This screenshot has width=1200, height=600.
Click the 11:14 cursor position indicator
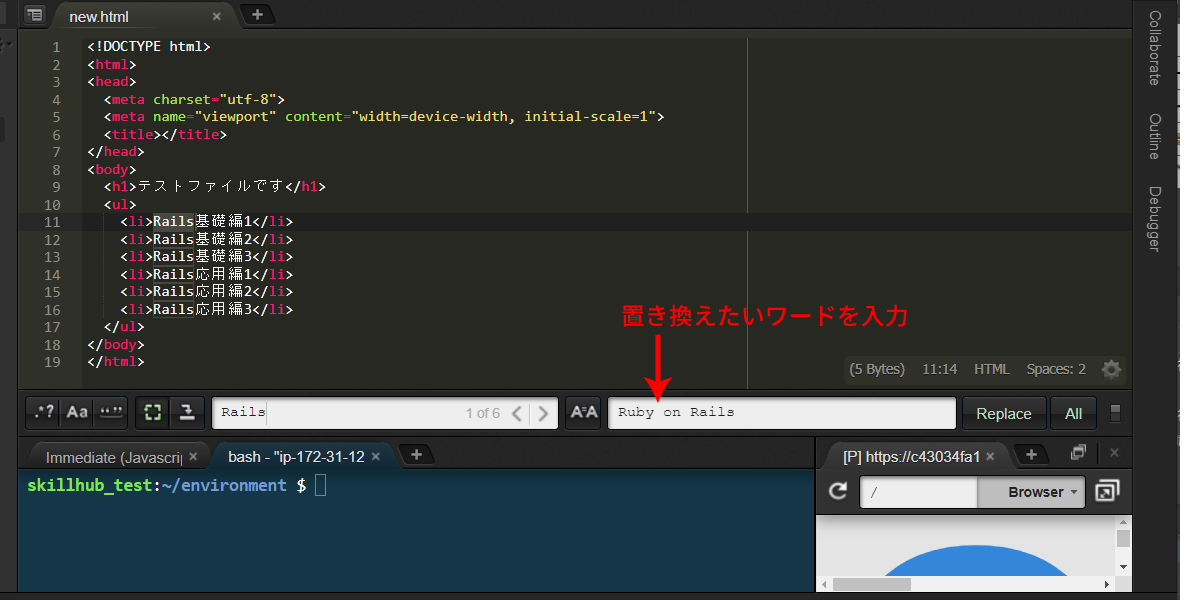tap(939, 369)
